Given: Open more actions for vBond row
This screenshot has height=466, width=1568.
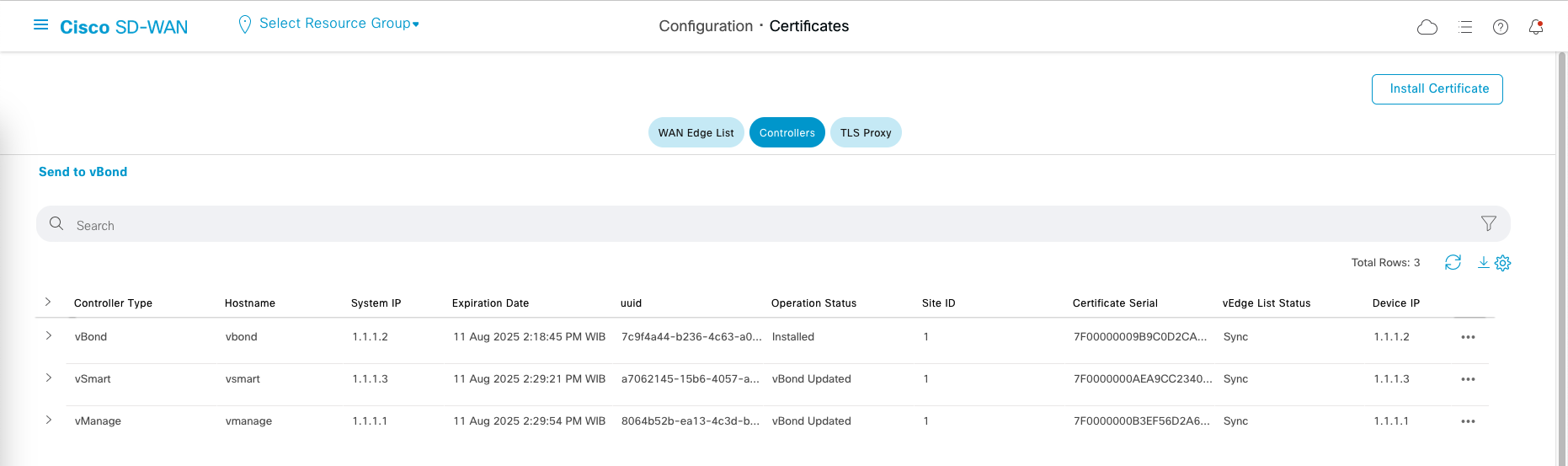Looking at the screenshot, I should (x=1469, y=337).
